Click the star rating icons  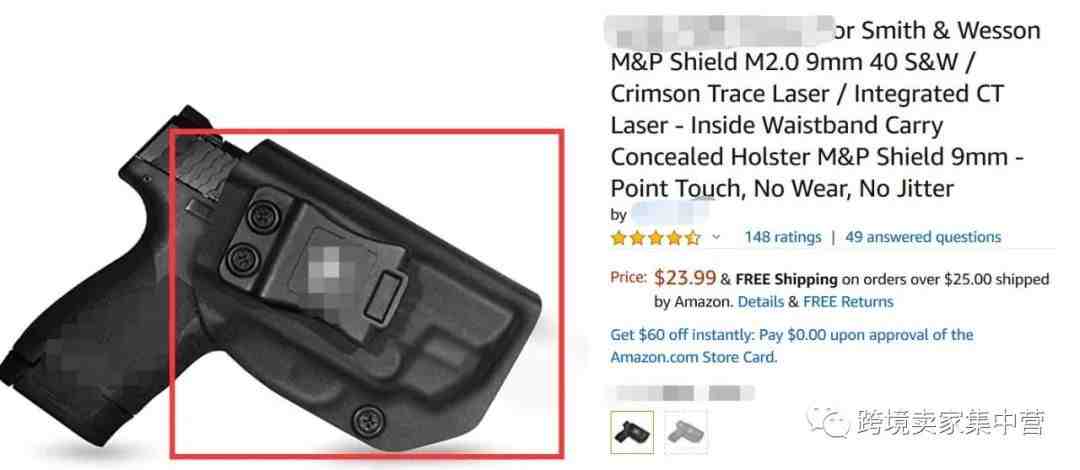tap(656, 238)
